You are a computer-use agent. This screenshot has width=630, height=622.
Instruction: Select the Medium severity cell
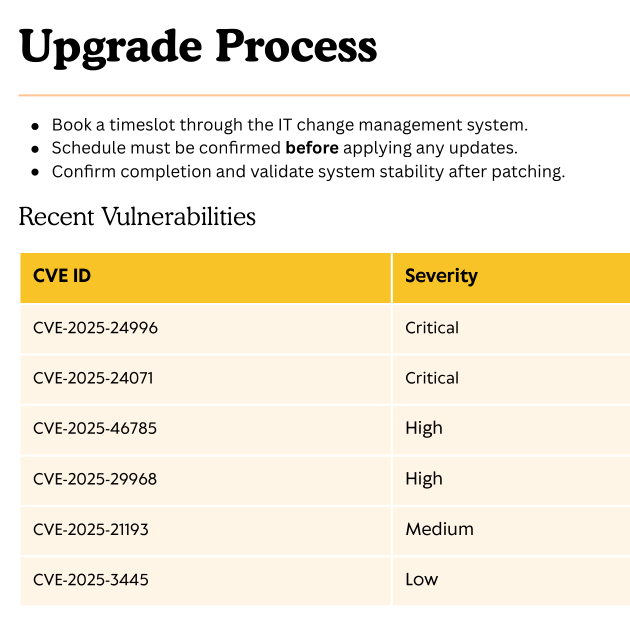[x=439, y=529]
